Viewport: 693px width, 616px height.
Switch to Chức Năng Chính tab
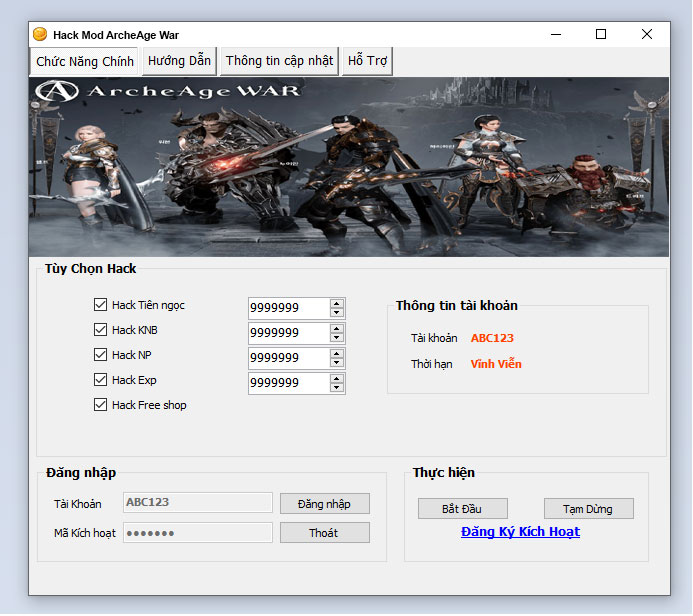[85, 61]
